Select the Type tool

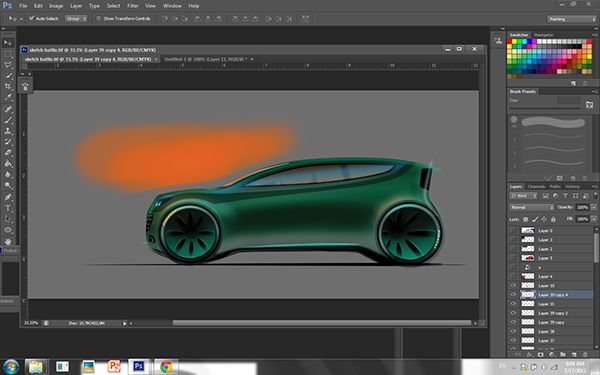pyautogui.click(x=8, y=208)
